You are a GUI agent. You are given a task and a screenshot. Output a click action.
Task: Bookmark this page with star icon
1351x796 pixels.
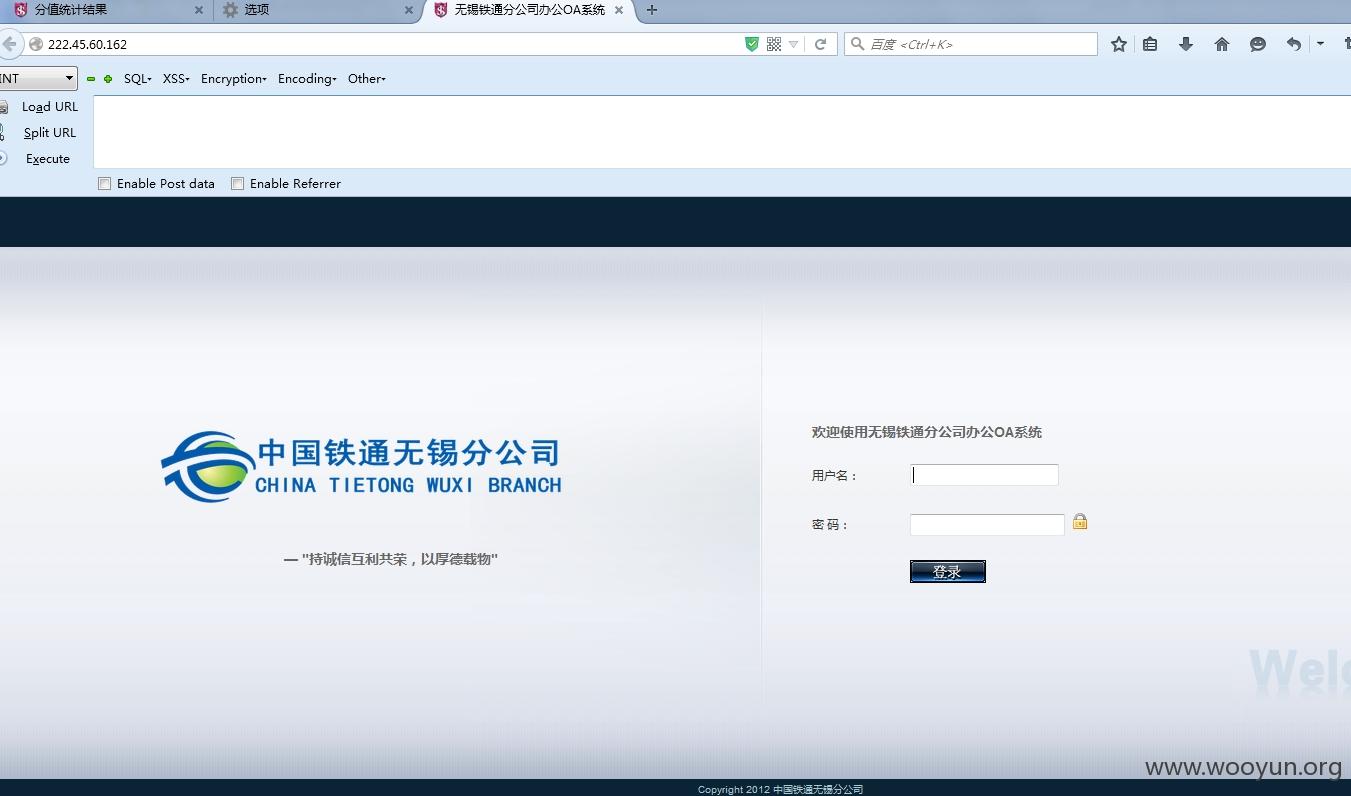[1119, 44]
